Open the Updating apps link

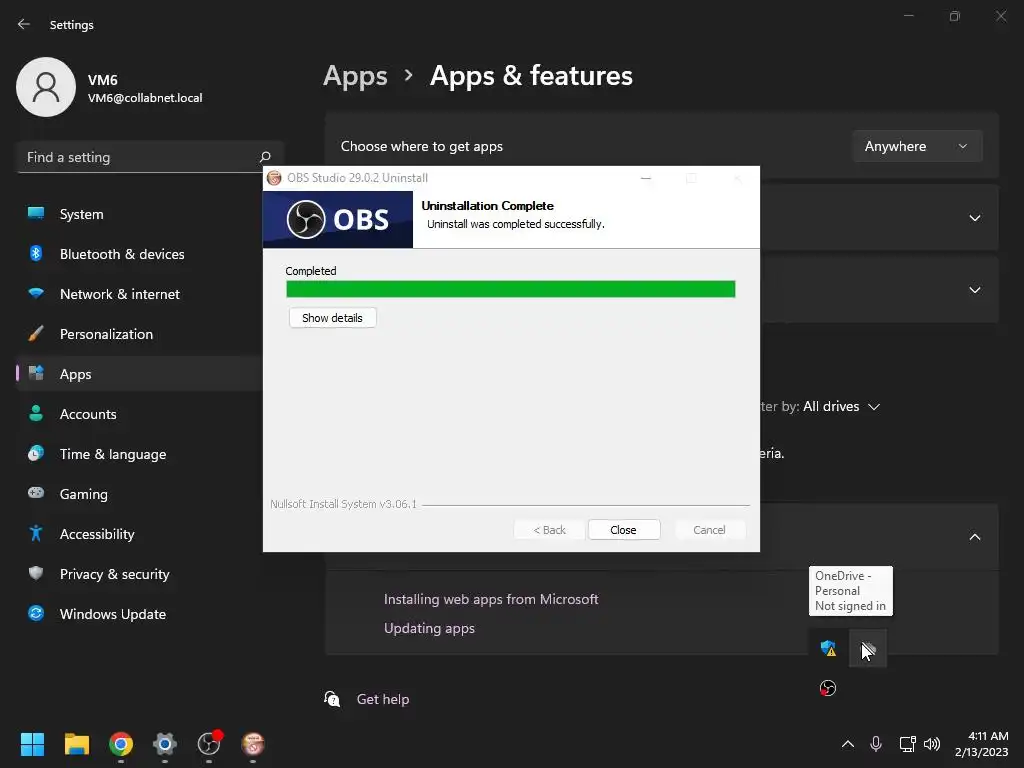(x=429, y=628)
